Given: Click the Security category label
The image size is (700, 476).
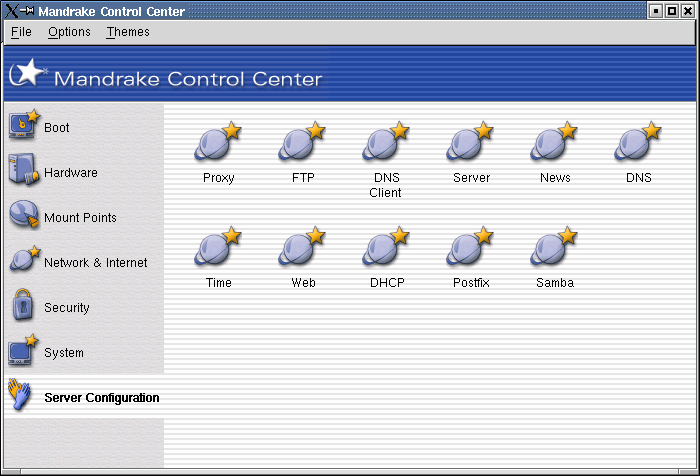Looking at the screenshot, I should pyautogui.click(x=67, y=308).
